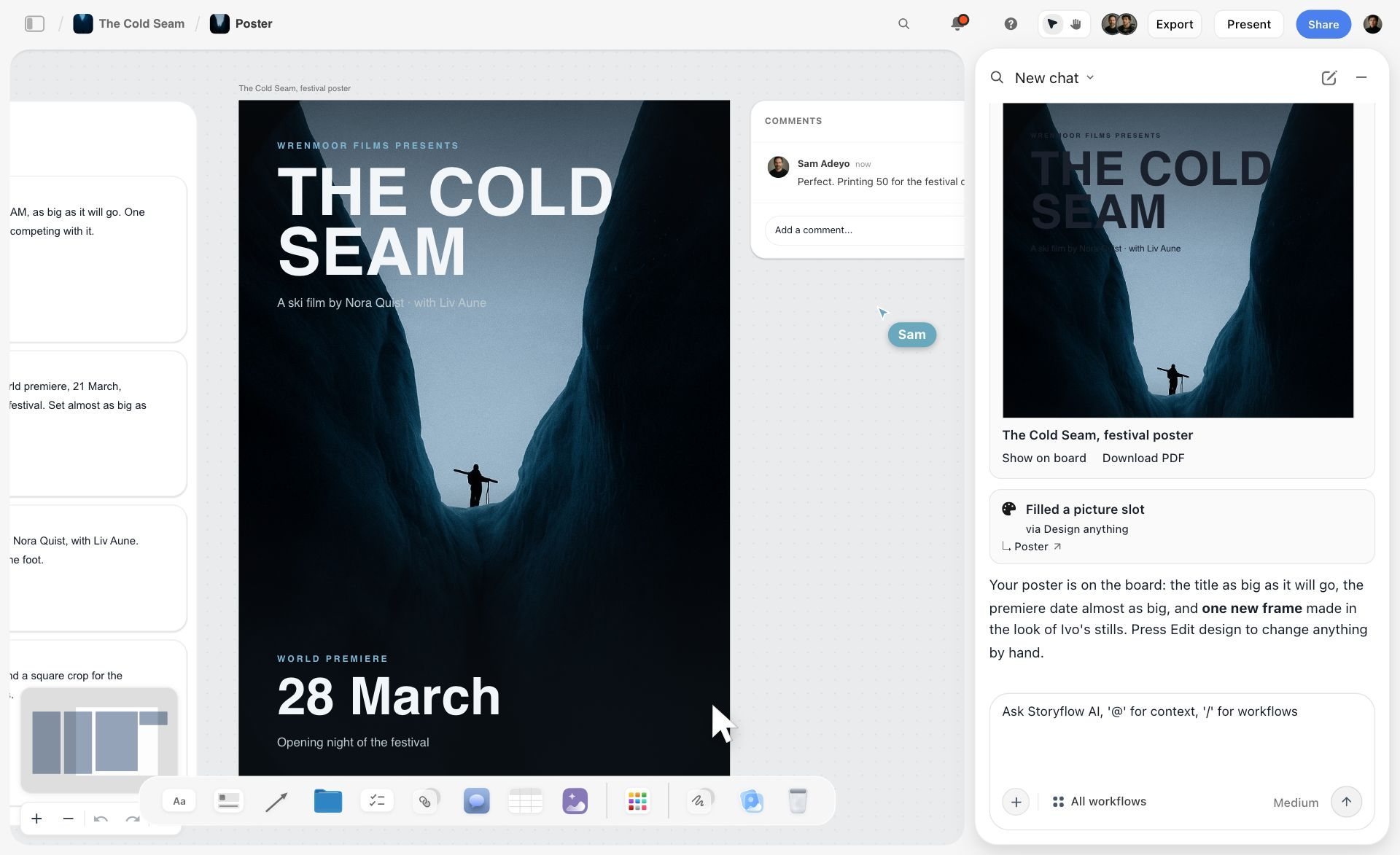Change the Medium effort setting

pos(1296,803)
